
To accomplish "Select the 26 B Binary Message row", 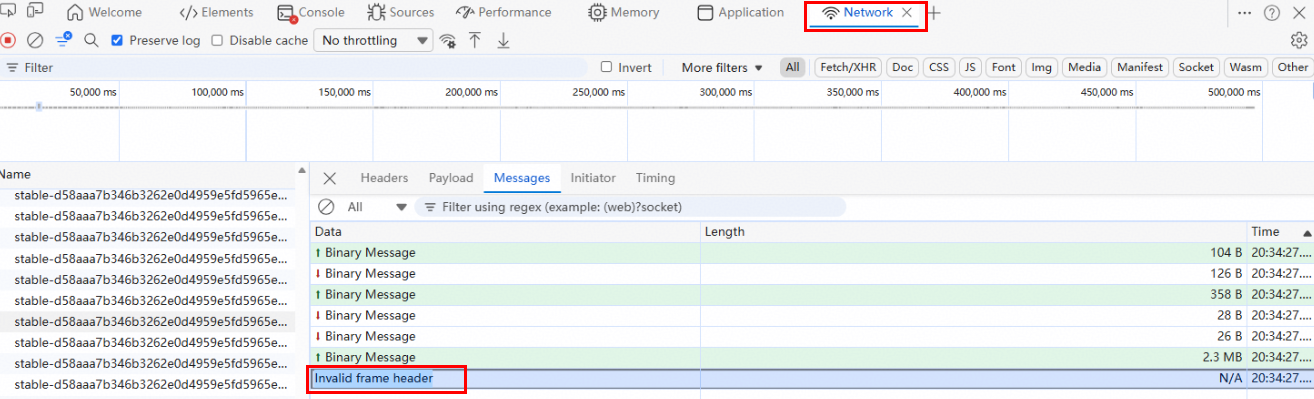I will tap(811, 337).
